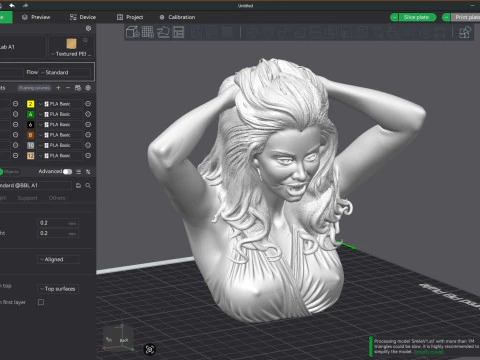The height and width of the screenshot is (360, 480).
Task: Open the Support settings tab
Action: point(27,198)
